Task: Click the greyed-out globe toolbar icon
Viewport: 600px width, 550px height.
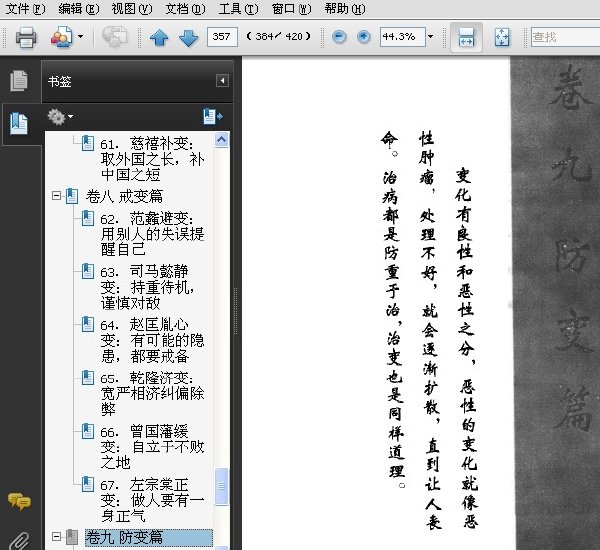Action: [x=114, y=37]
